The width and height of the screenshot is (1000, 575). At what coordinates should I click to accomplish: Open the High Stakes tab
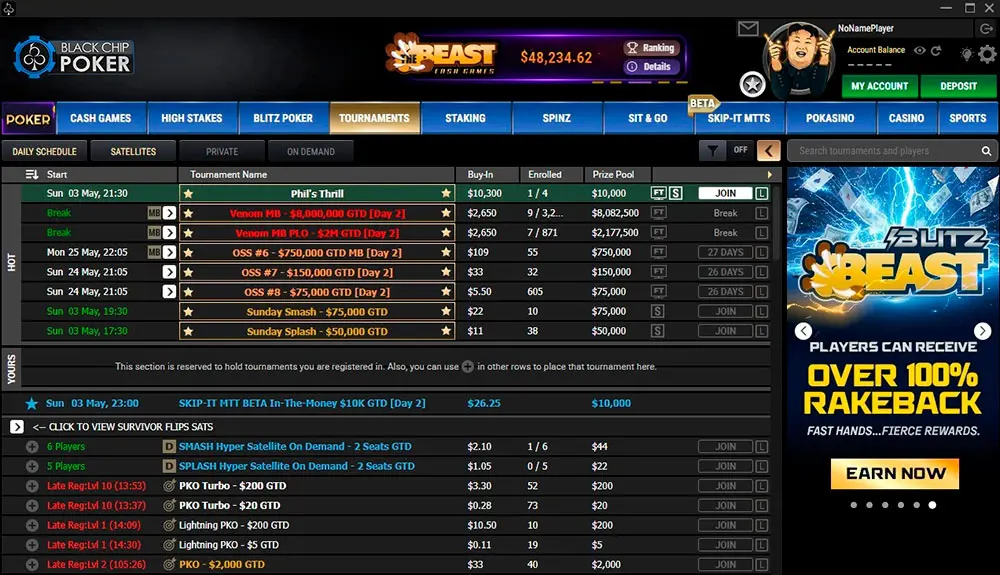click(192, 118)
